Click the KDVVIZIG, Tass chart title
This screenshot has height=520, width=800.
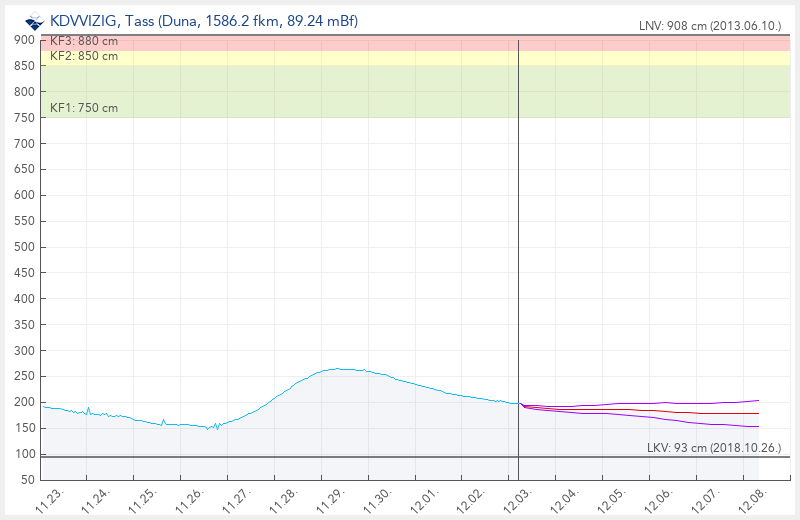tap(203, 21)
